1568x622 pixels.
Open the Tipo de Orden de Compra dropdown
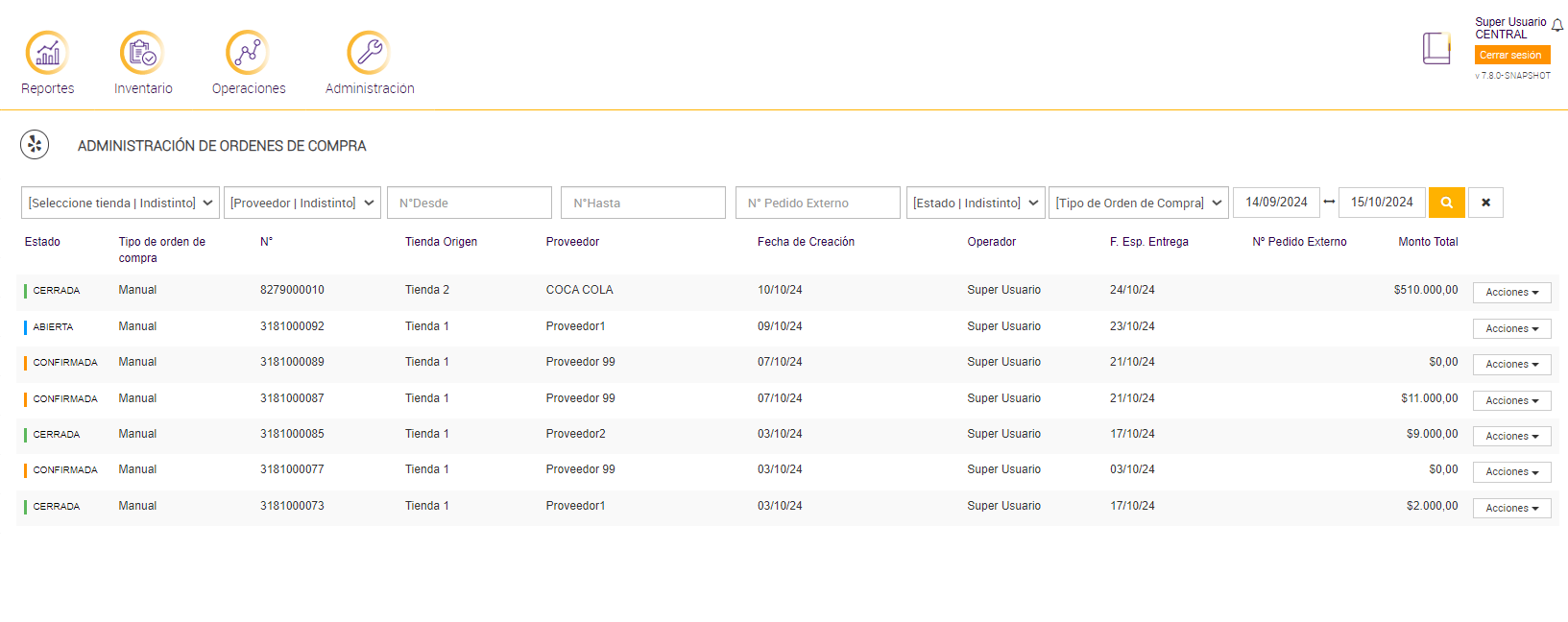[1138, 203]
